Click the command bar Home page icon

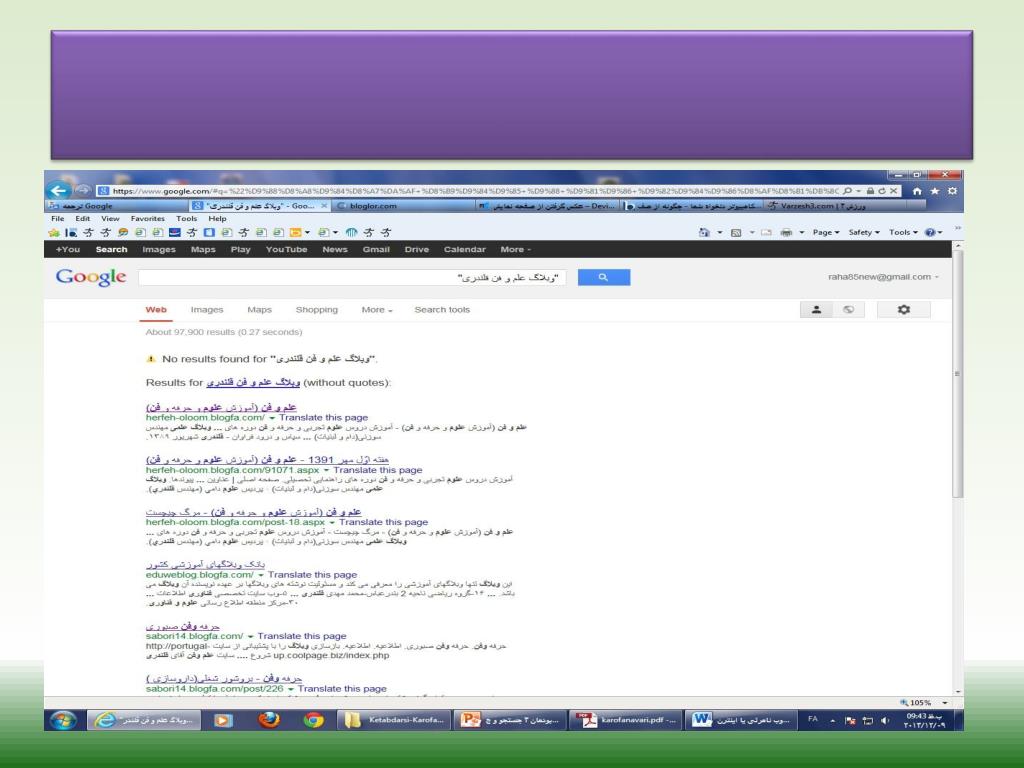click(x=704, y=232)
